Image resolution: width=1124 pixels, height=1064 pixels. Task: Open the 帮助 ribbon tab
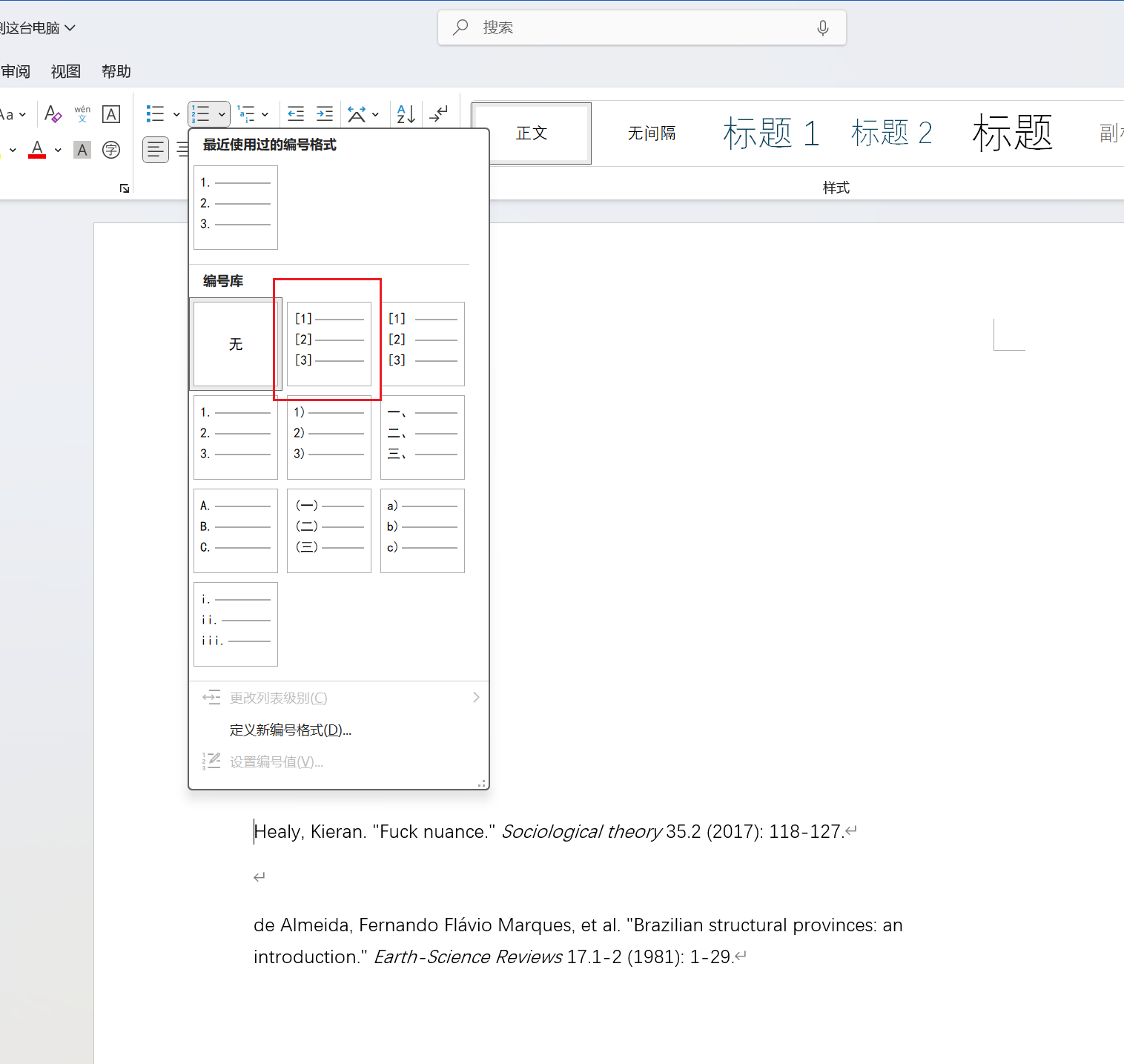(x=116, y=71)
